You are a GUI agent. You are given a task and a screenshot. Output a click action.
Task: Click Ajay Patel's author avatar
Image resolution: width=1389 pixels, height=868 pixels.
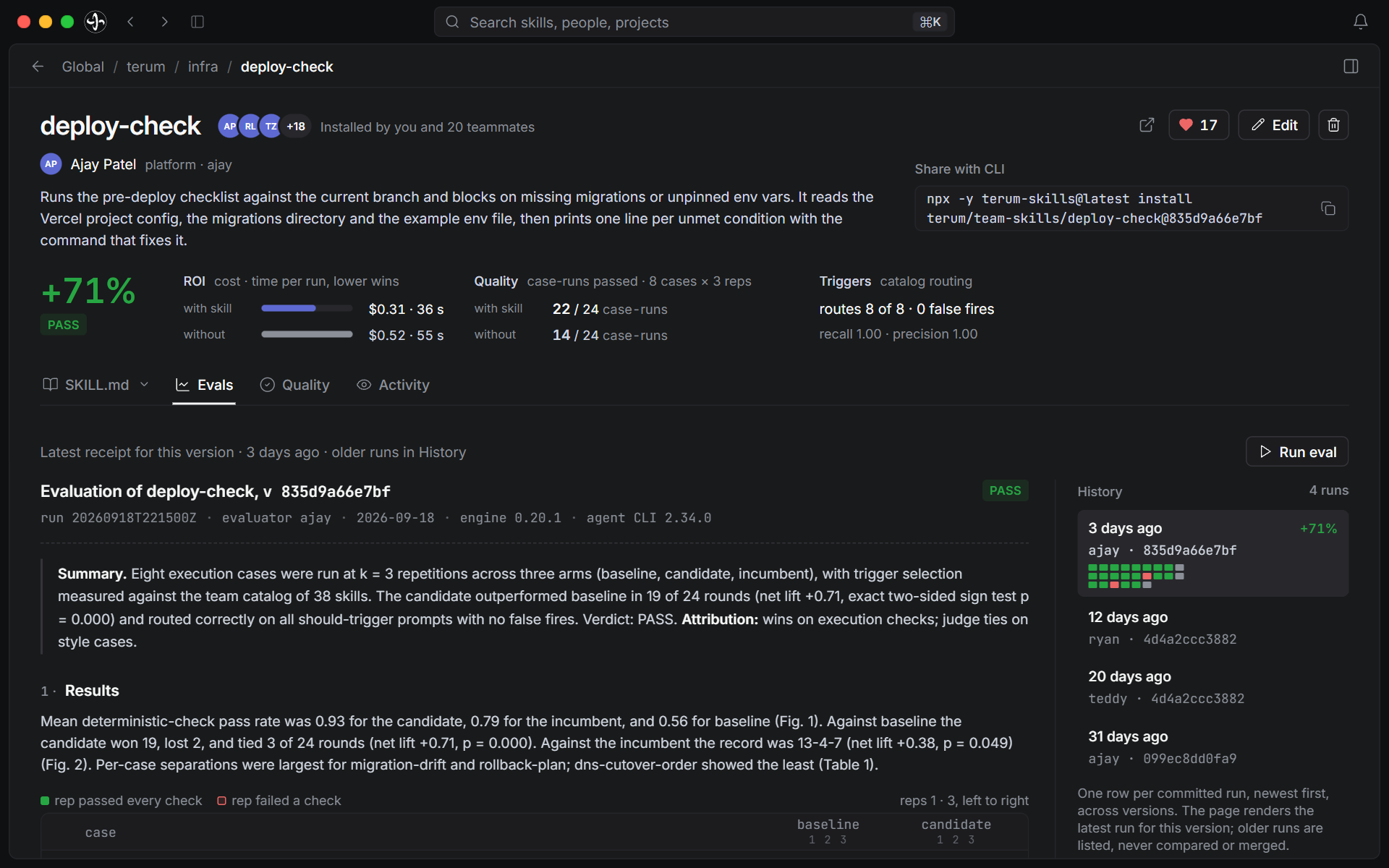click(51, 164)
